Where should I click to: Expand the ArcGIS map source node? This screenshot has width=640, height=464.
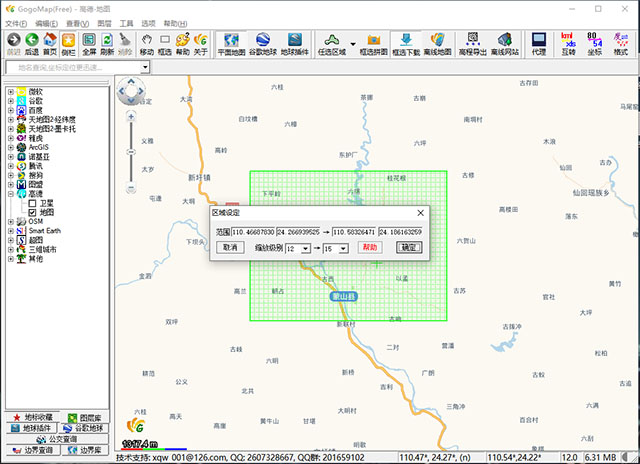(x=10, y=147)
